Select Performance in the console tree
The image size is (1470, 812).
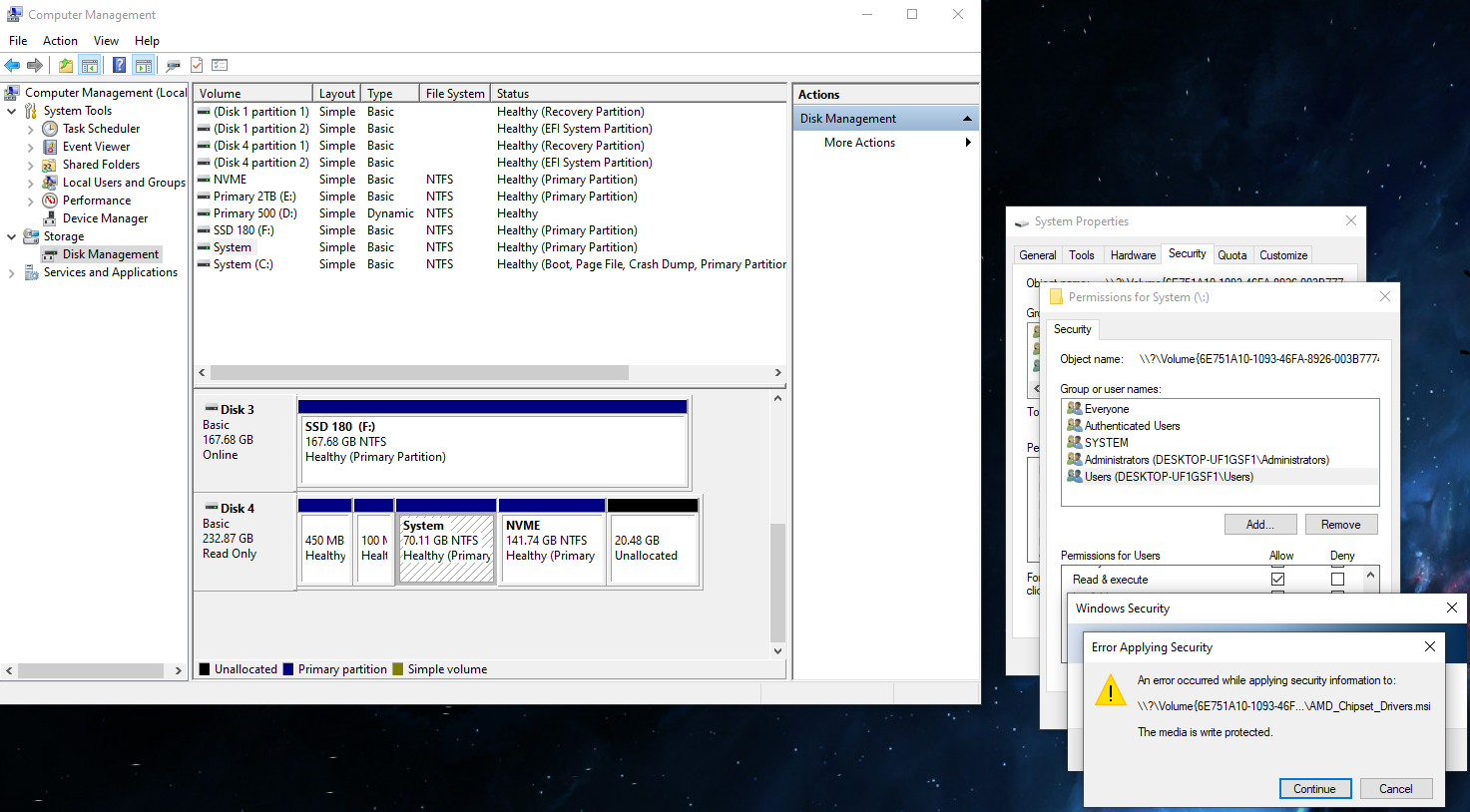pyautogui.click(x=96, y=201)
